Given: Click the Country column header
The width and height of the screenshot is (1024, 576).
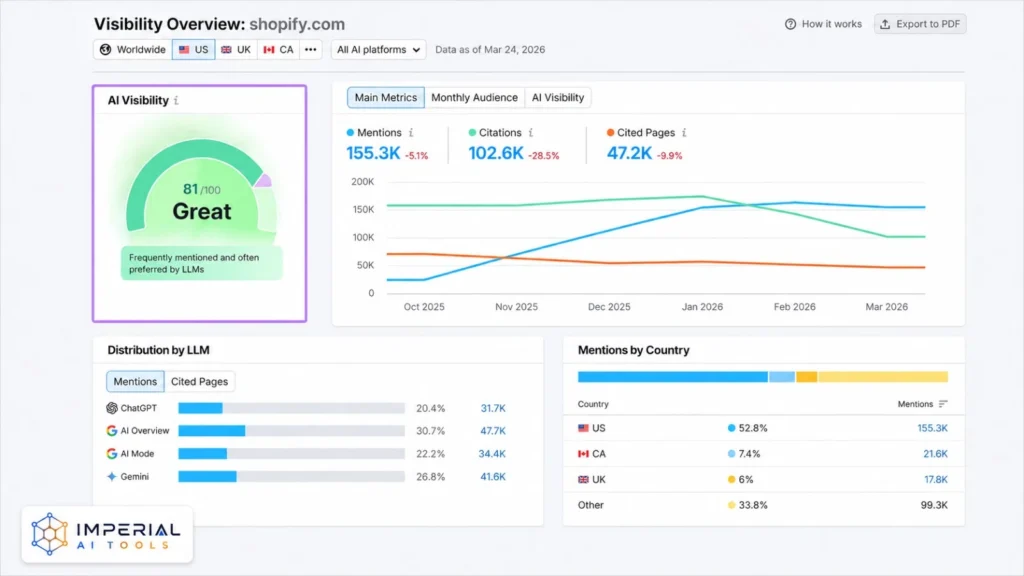Looking at the screenshot, I should point(593,404).
